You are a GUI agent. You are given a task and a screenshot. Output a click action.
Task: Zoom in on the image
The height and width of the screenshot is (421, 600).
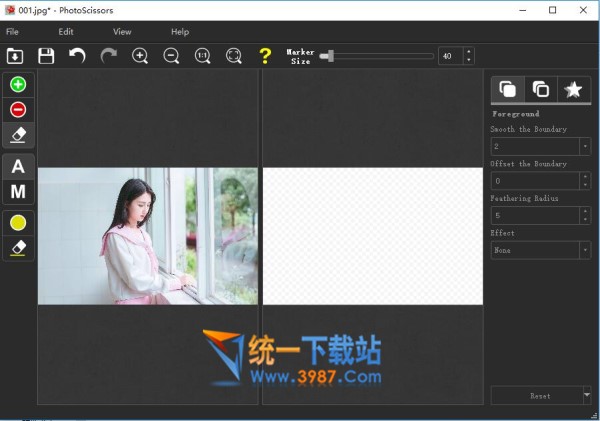point(140,56)
